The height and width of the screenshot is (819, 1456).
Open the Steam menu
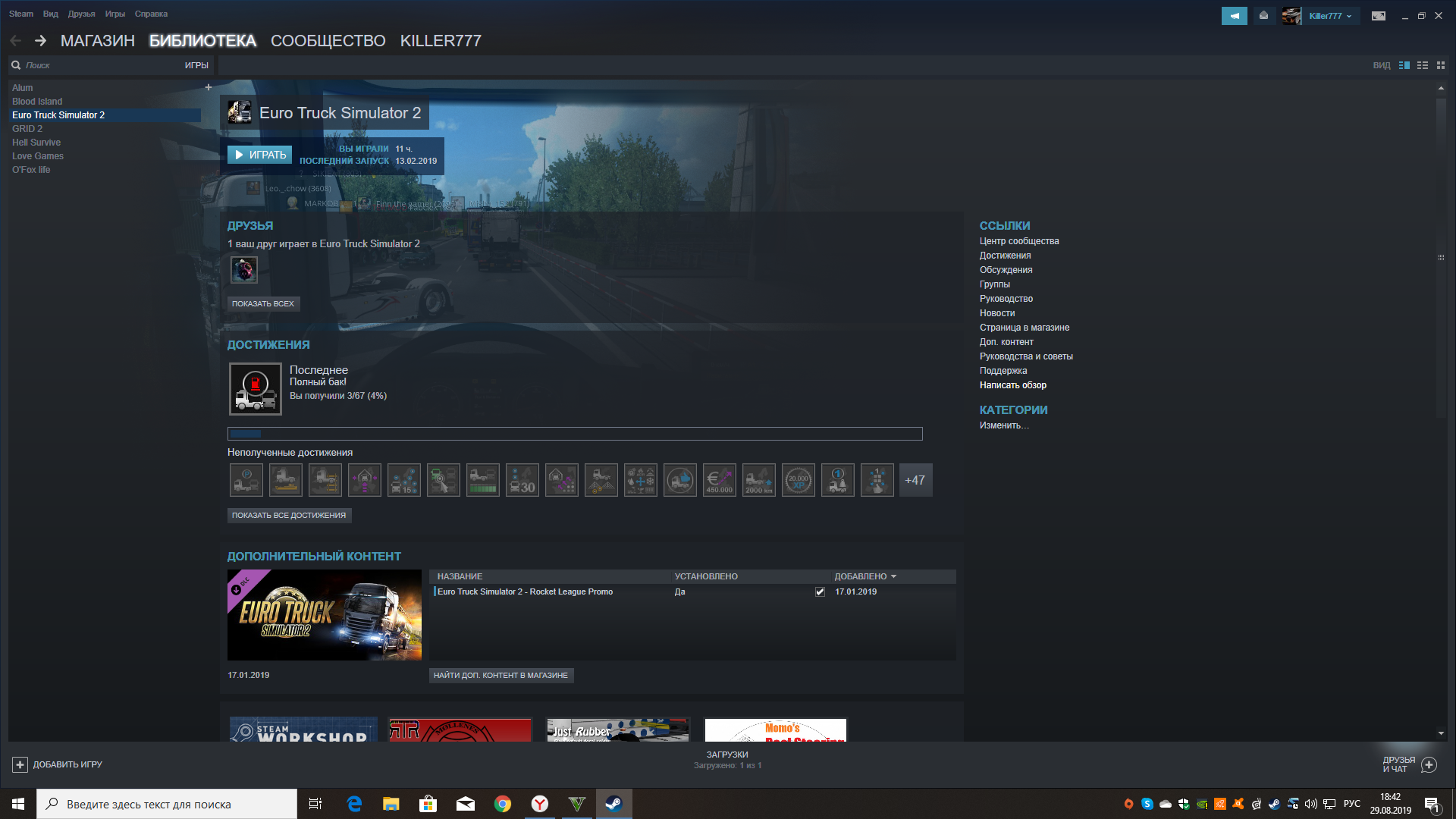coord(21,14)
